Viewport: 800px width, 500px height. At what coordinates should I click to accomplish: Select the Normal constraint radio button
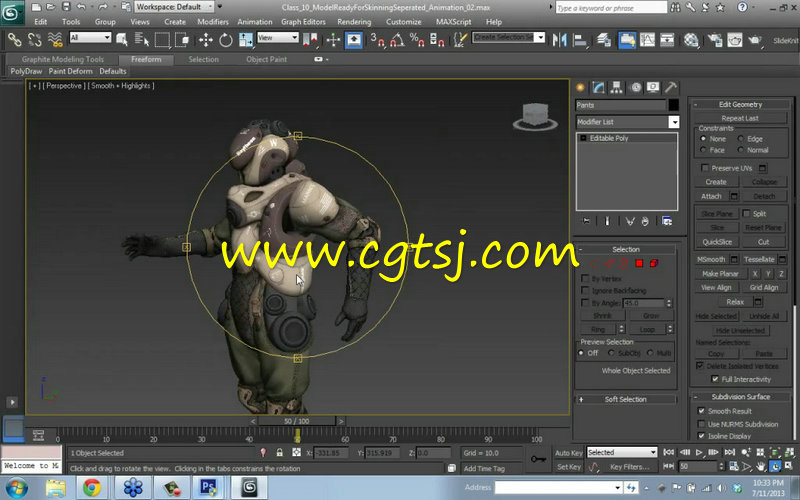(740, 150)
